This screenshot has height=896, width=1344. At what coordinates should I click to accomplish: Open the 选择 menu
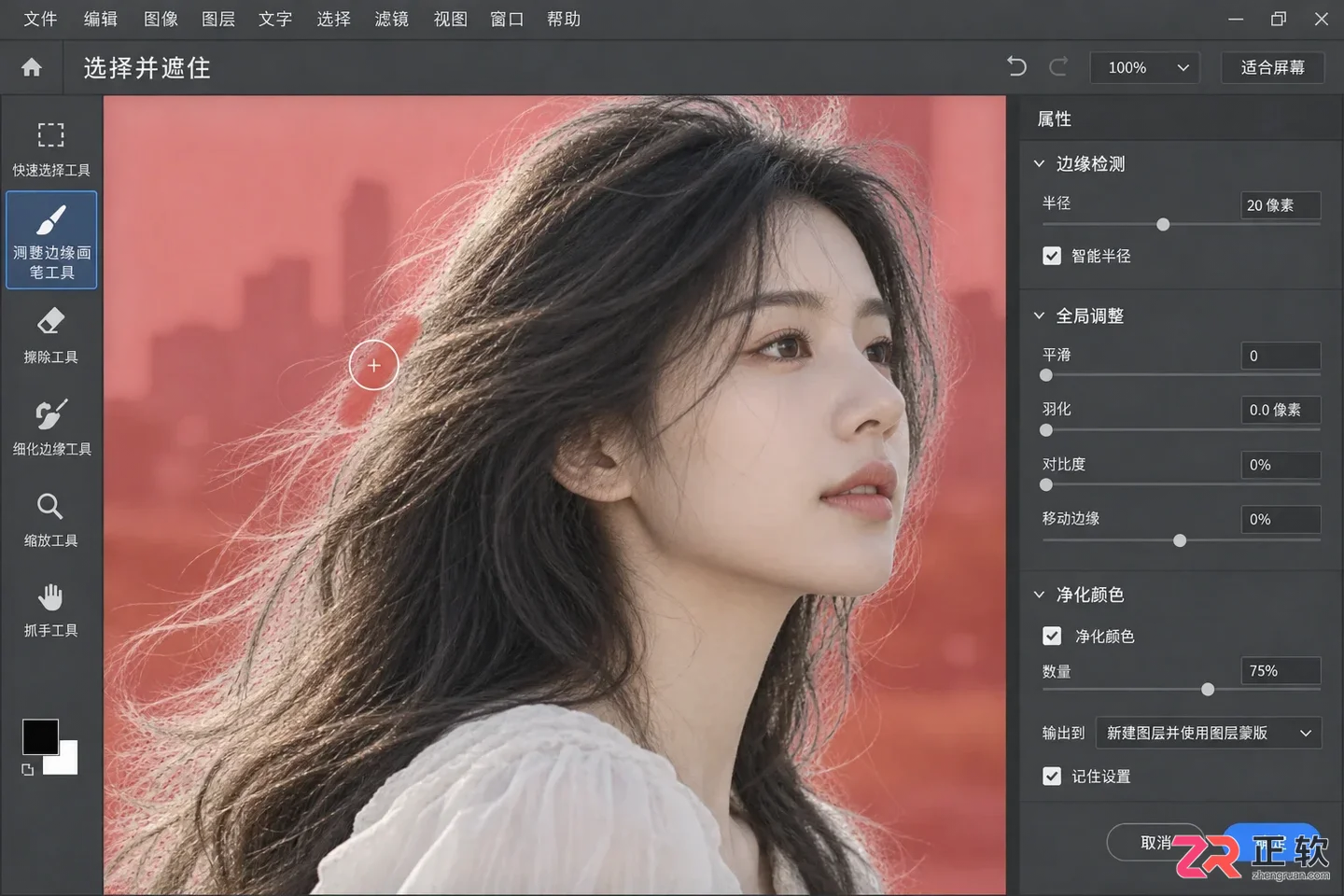pyautogui.click(x=333, y=19)
